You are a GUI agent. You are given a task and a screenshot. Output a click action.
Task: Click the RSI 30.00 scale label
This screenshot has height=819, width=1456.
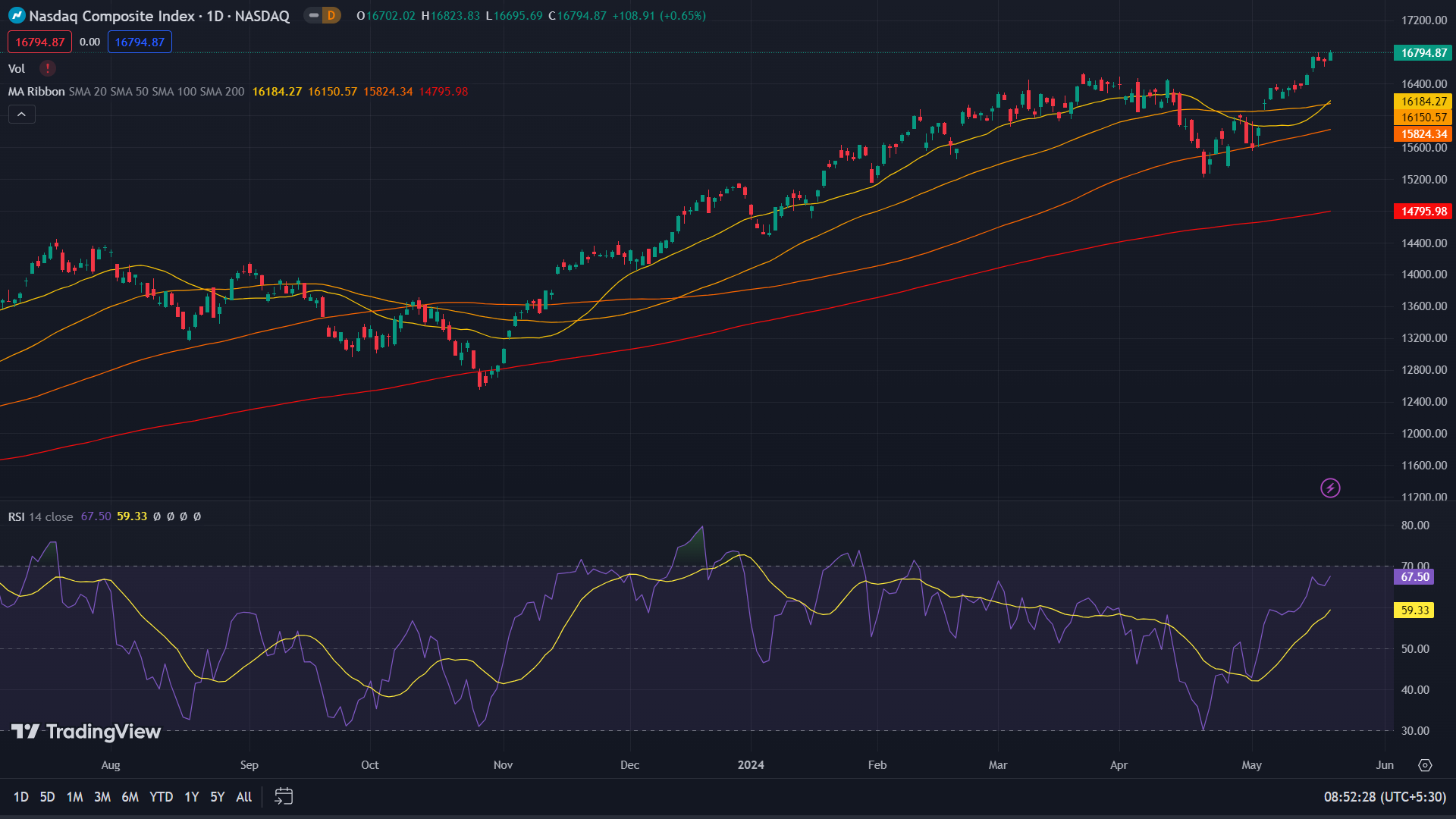[x=1415, y=731]
